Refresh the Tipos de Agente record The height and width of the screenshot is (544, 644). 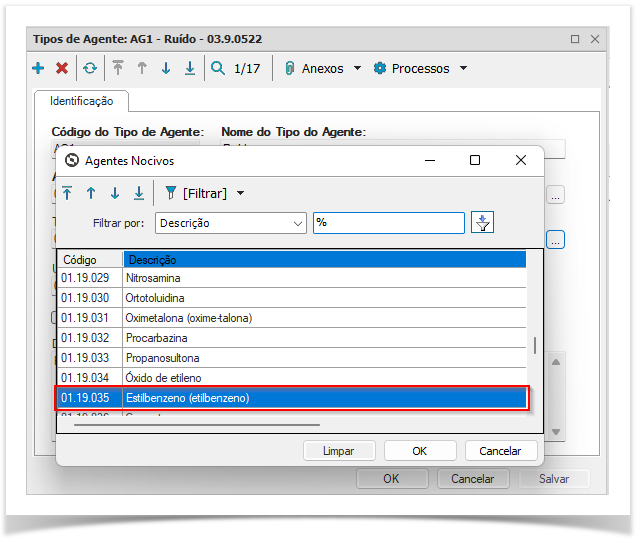[x=90, y=68]
